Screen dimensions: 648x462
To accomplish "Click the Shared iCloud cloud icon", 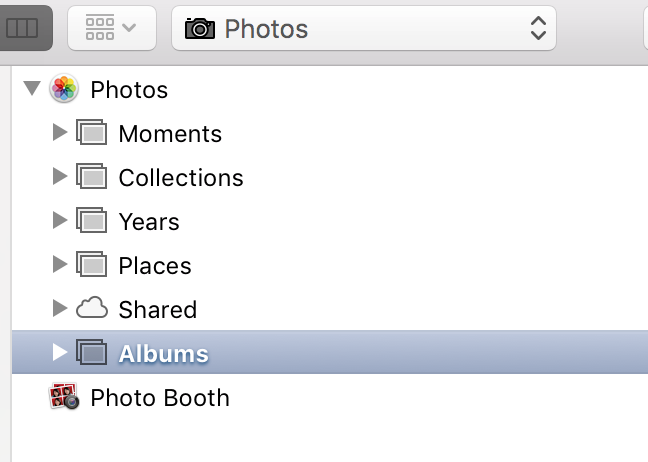I will point(92,308).
